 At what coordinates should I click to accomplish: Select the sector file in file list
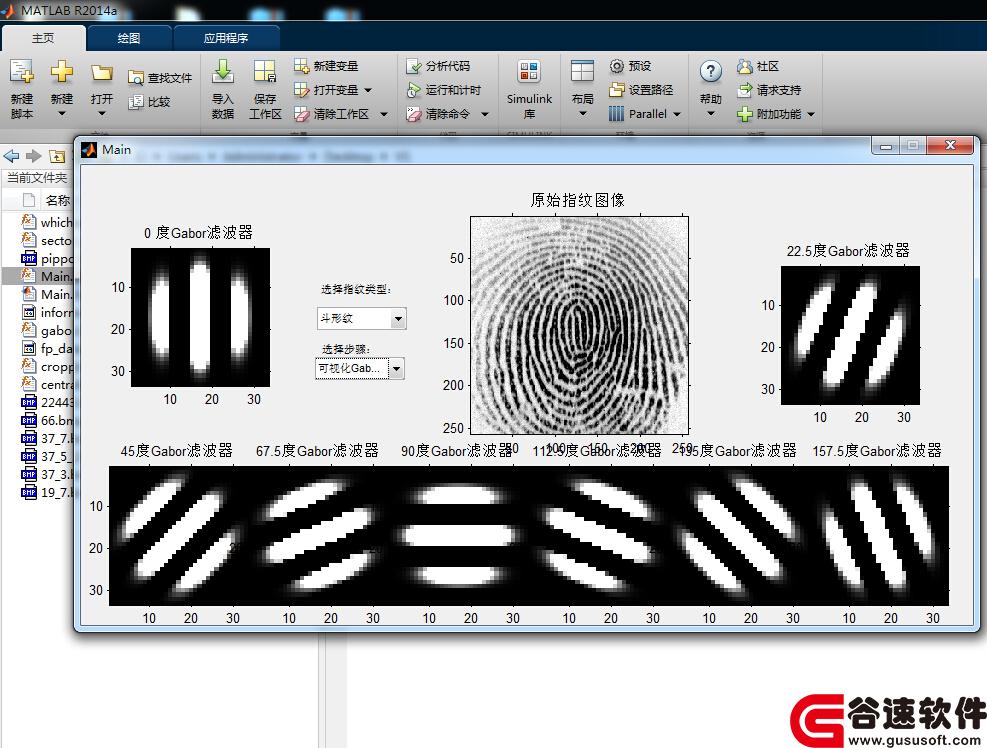[x=38, y=241]
